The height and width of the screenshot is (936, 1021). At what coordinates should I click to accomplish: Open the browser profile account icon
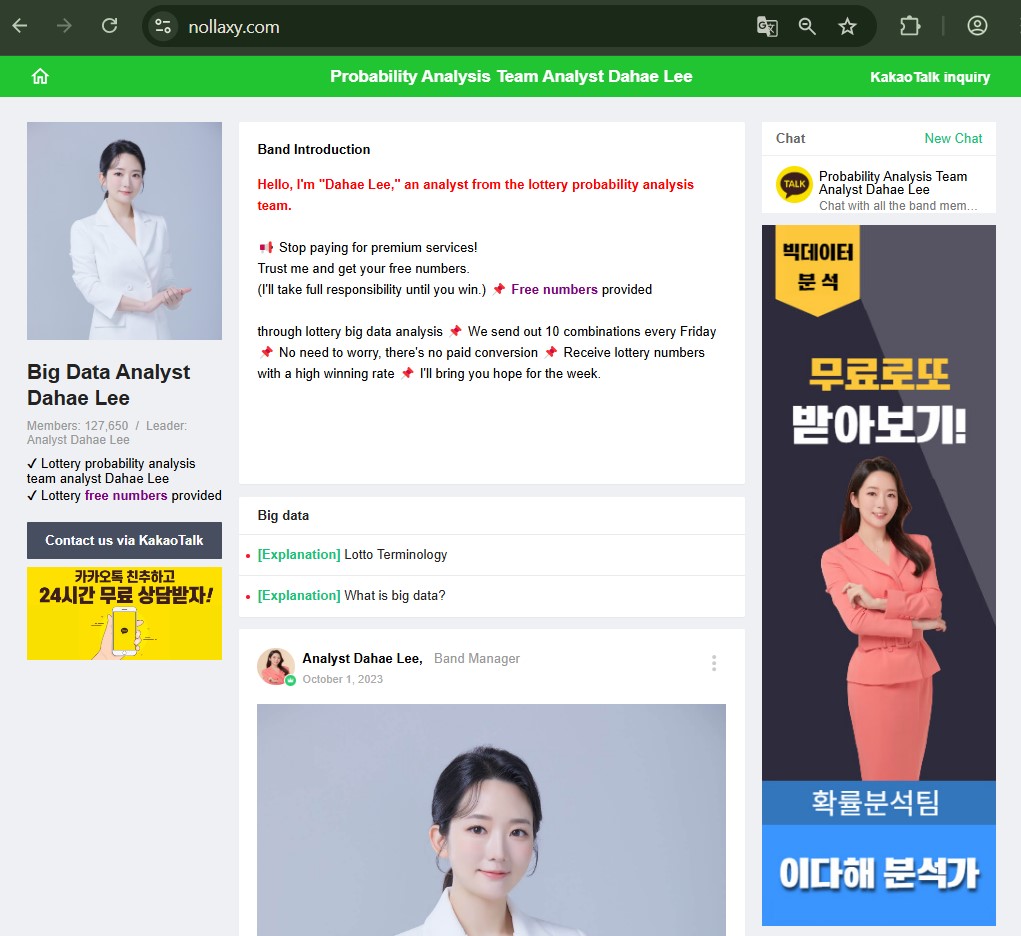(977, 27)
